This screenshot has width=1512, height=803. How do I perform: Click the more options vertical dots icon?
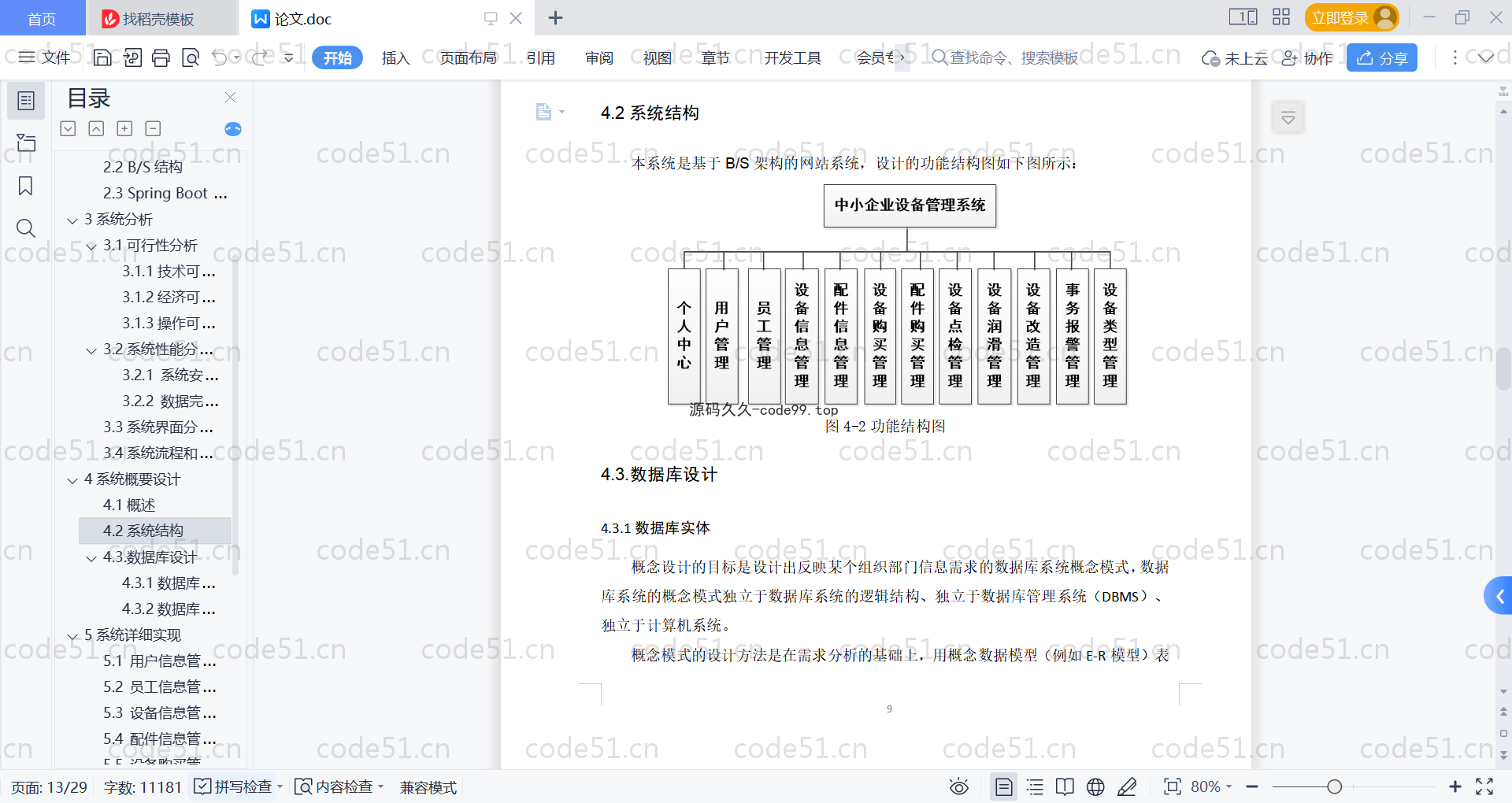tap(1455, 57)
